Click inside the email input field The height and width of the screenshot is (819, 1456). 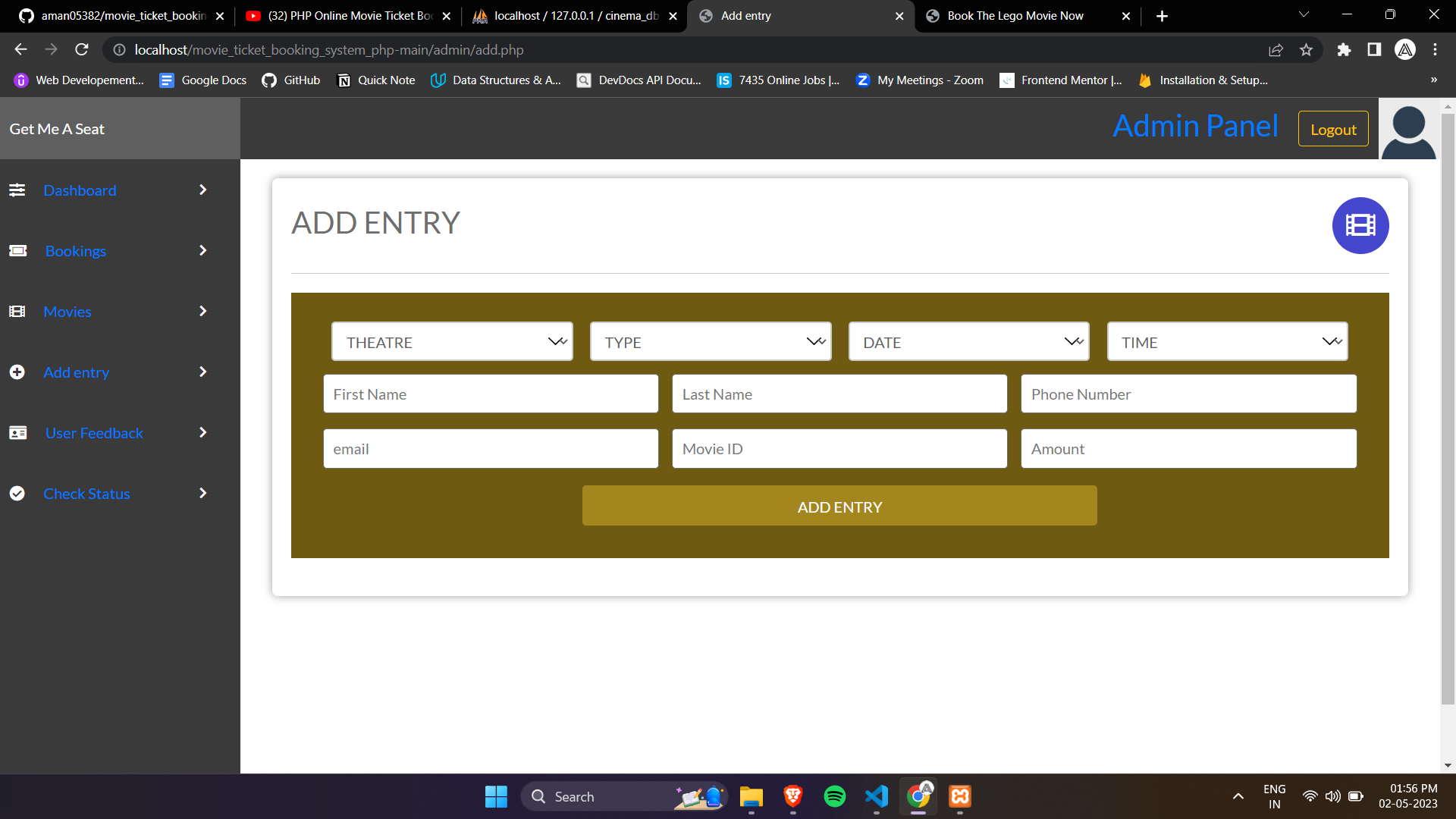(x=490, y=448)
